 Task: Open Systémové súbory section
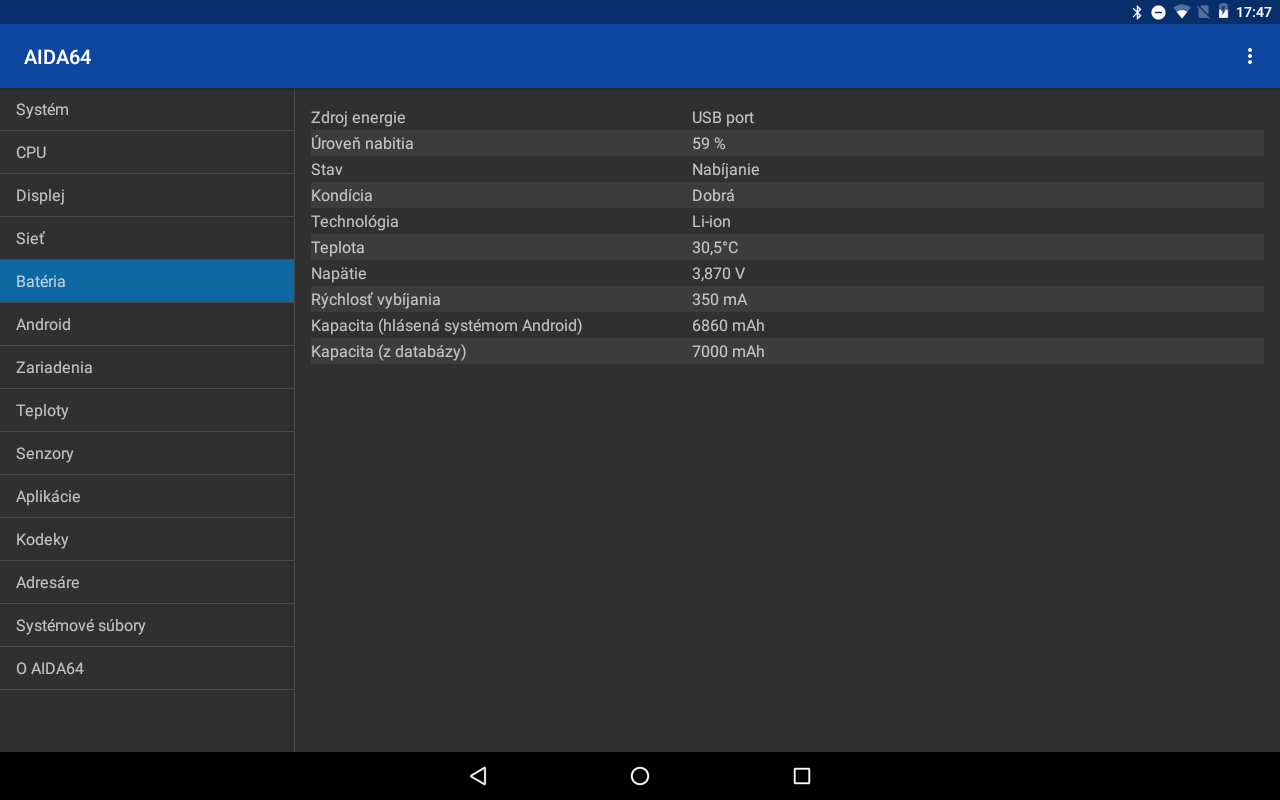[x=147, y=625]
